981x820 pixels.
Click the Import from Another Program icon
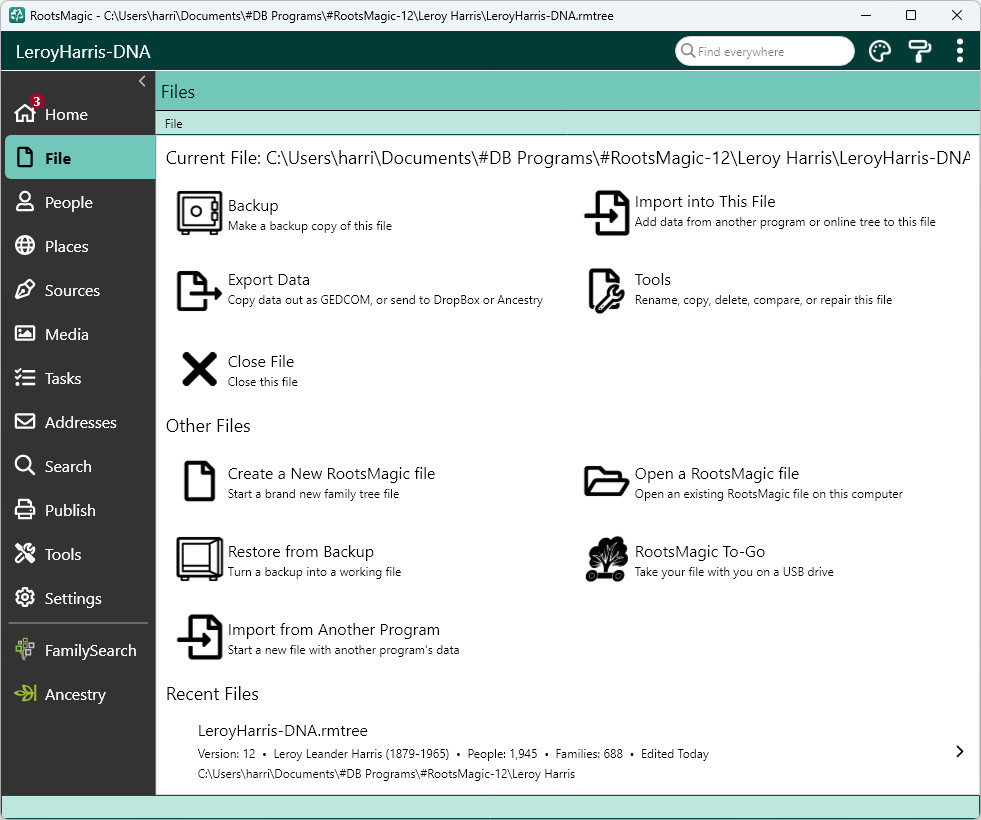[200, 637]
